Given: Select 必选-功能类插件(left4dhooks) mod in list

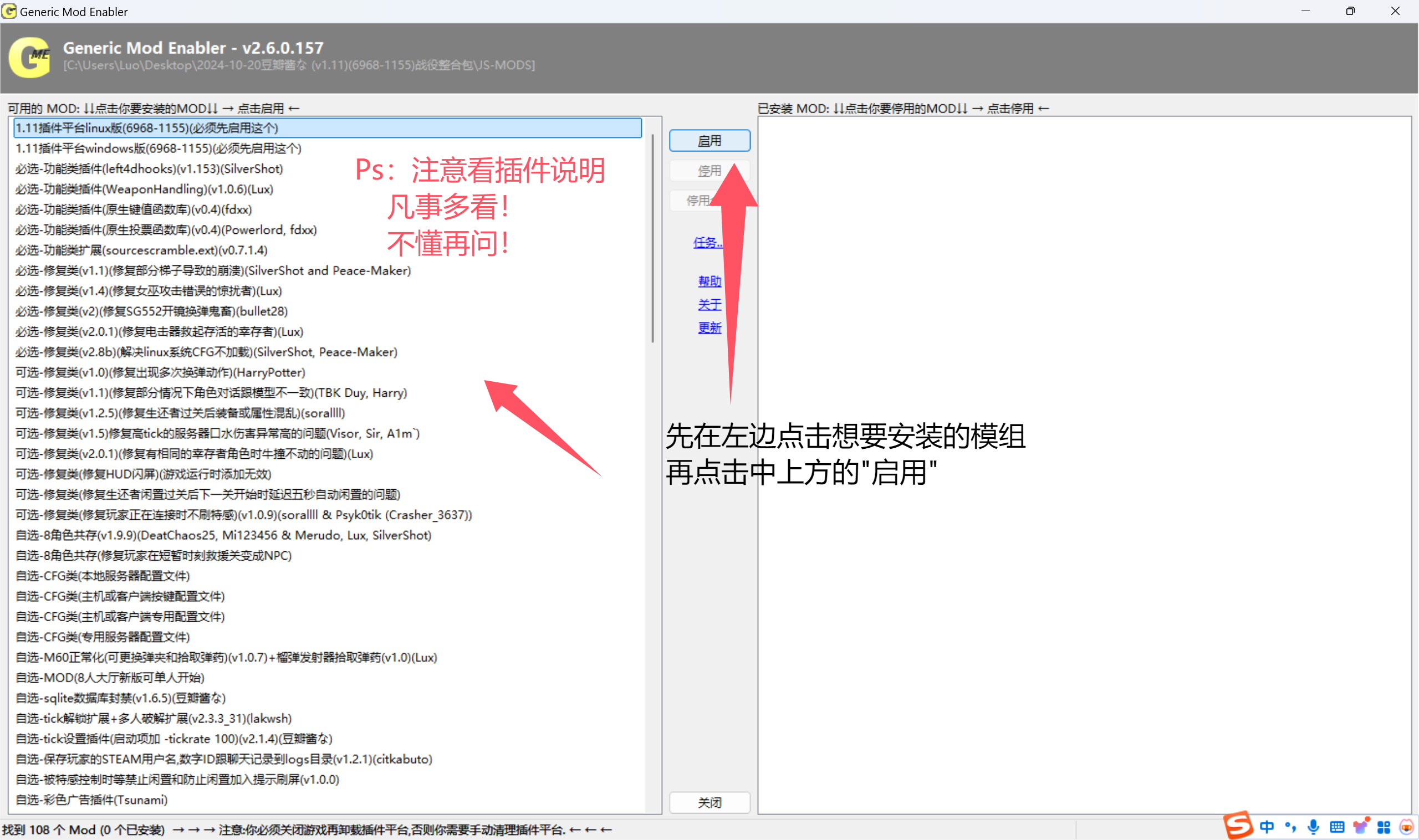Looking at the screenshot, I should (x=149, y=168).
